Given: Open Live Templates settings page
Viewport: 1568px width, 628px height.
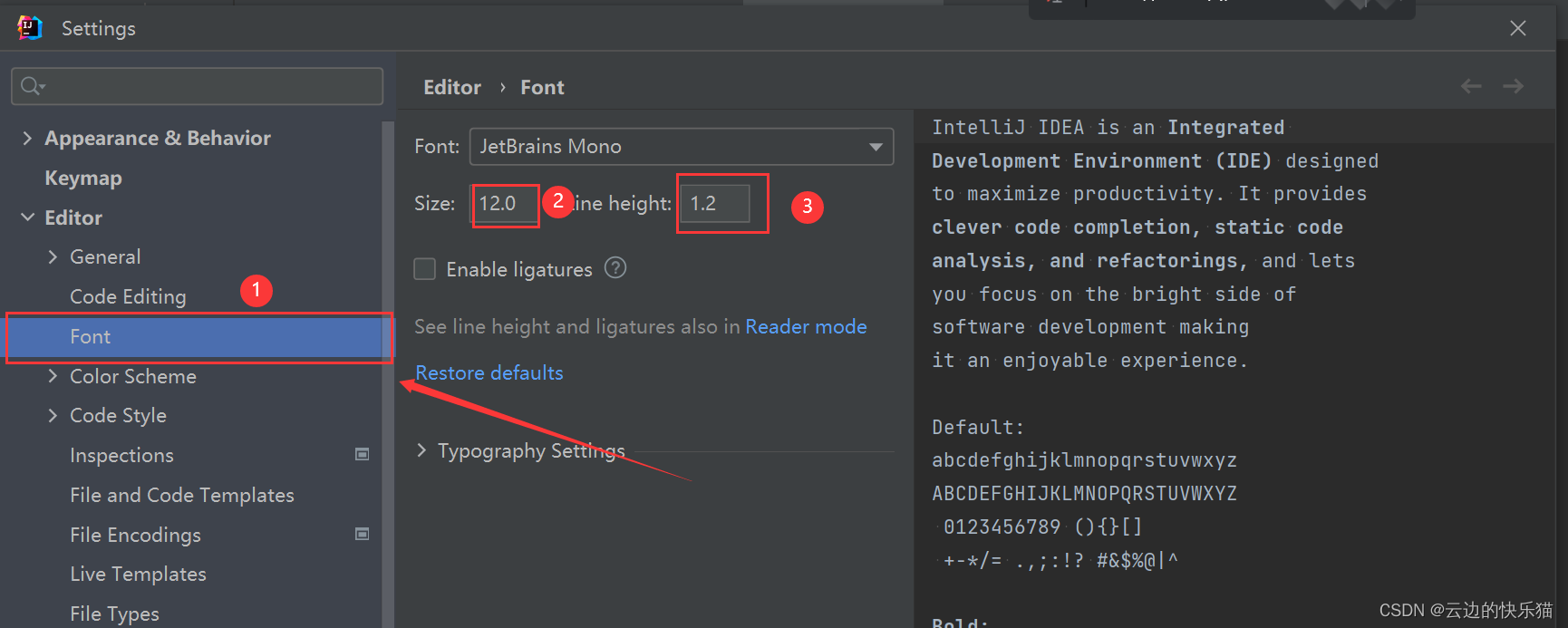Looking at the screenshot, I should click(138, 574).
